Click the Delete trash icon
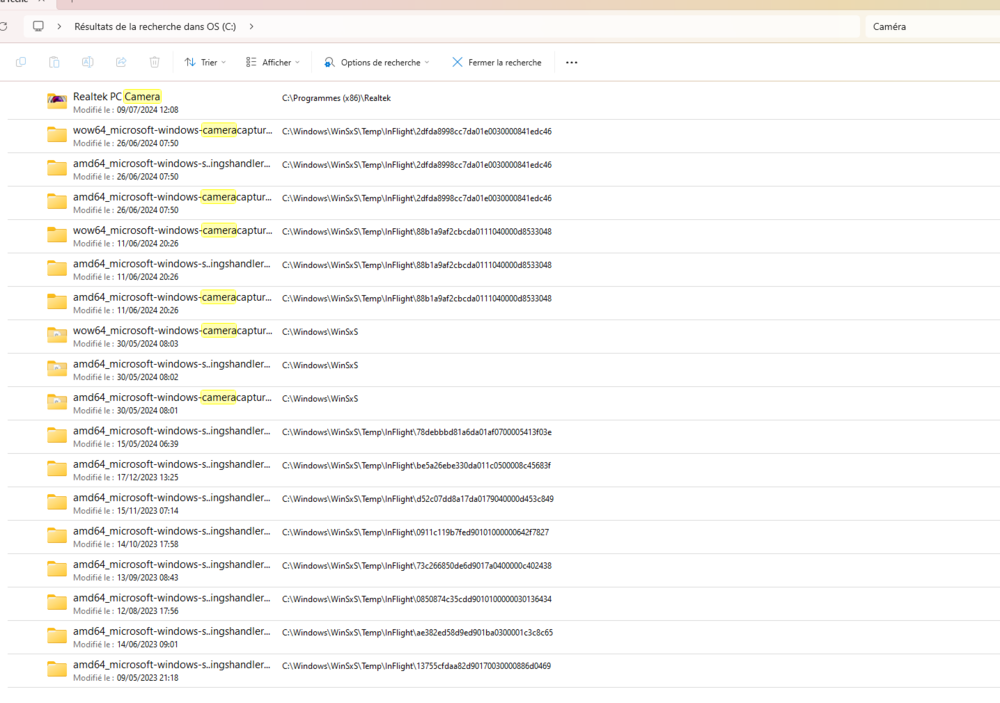The image size is (1000, 703). point(155,62)
